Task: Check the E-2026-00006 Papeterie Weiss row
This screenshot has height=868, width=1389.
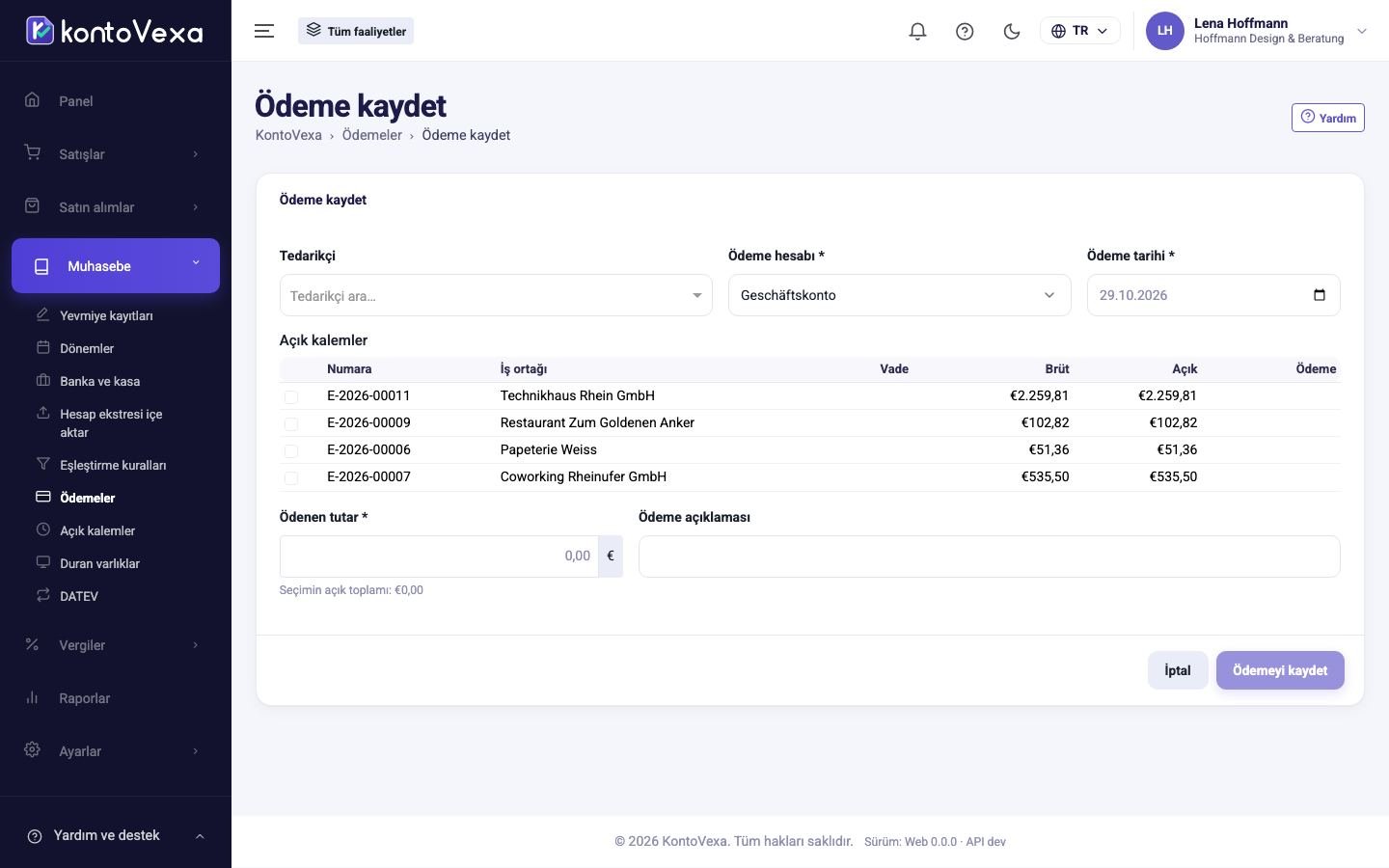Action: pyautogui.click(x=291, y=450)
